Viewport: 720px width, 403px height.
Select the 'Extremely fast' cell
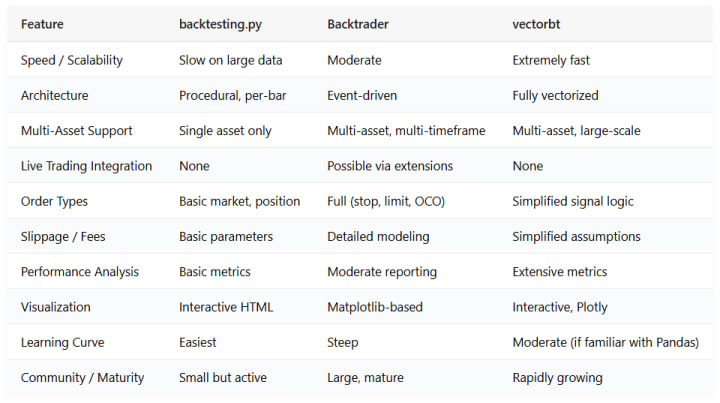click(551, 60)
